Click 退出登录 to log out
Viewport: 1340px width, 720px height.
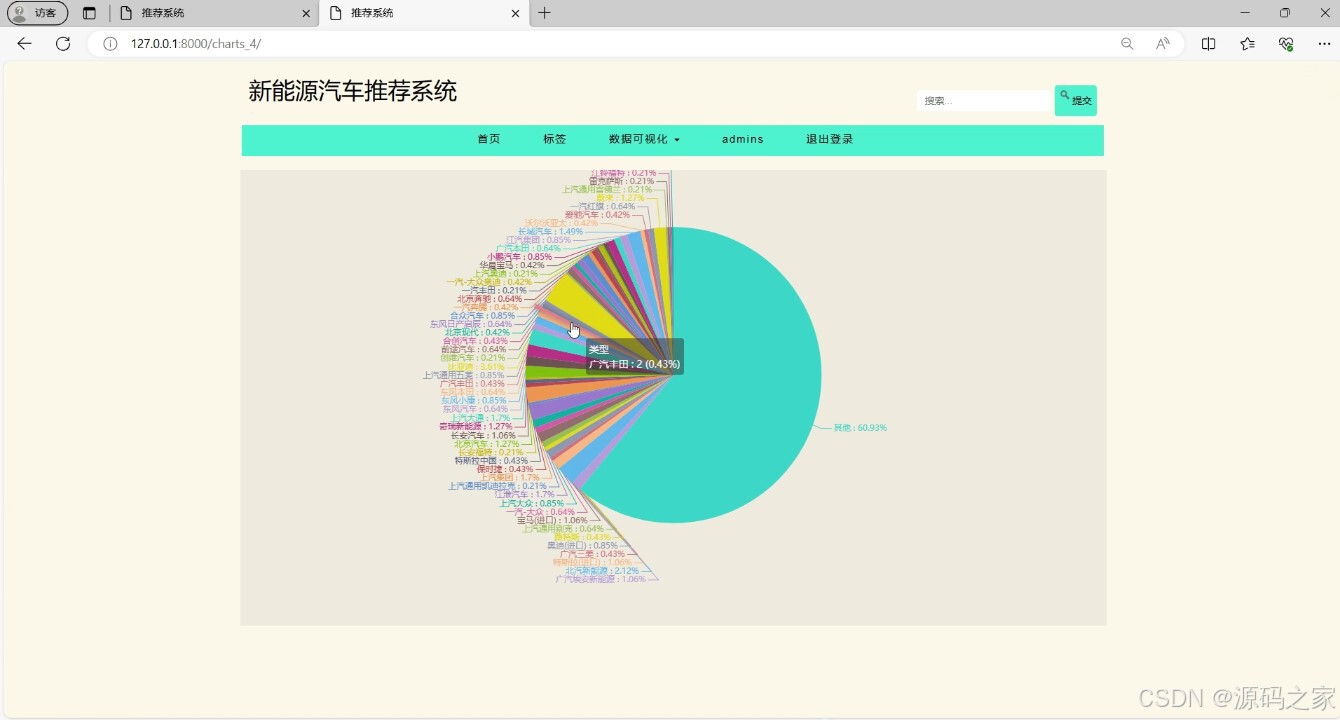[828, 139]
